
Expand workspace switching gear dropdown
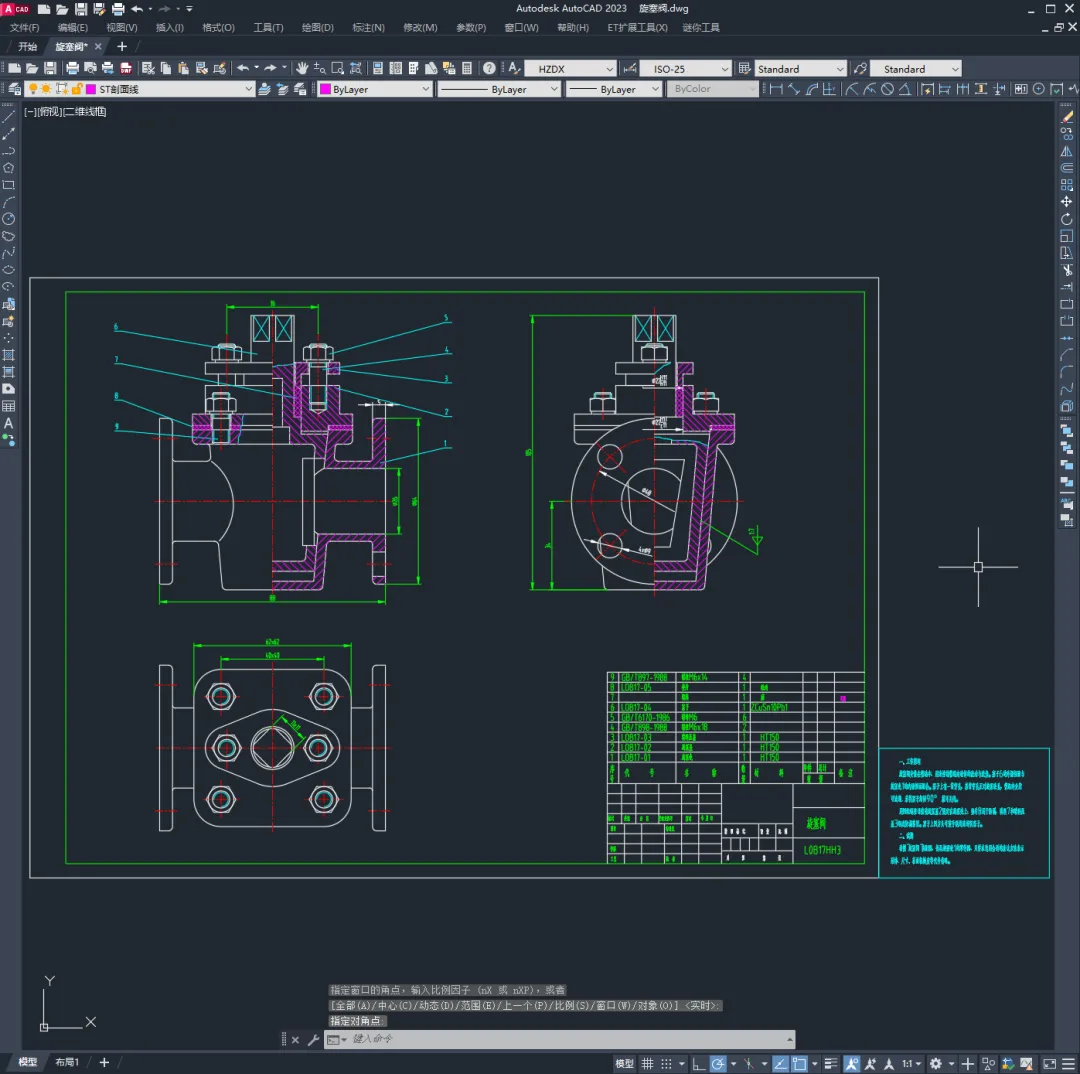(x=951, y=1063)
